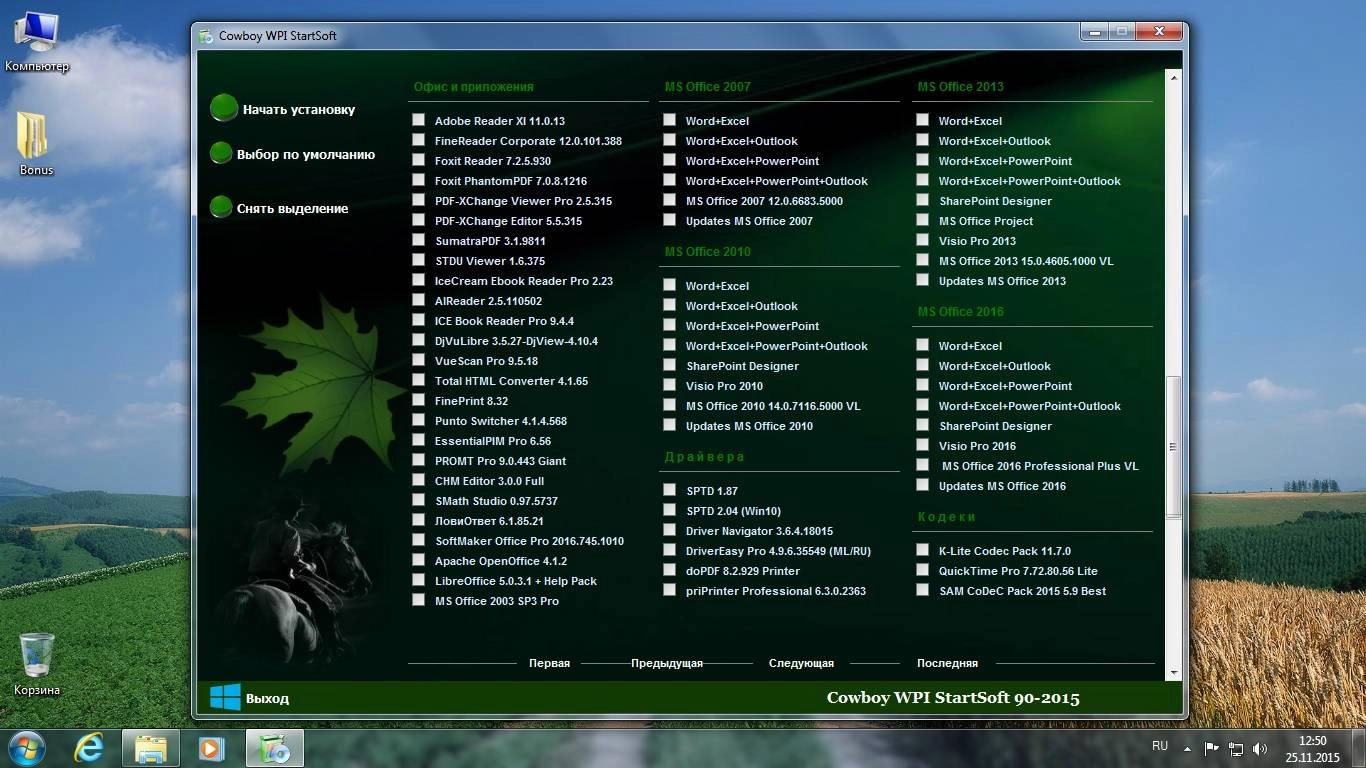The image size is (1366, 768).
Task: Click the scrollbar up arrow
Action: point(1174,76)
